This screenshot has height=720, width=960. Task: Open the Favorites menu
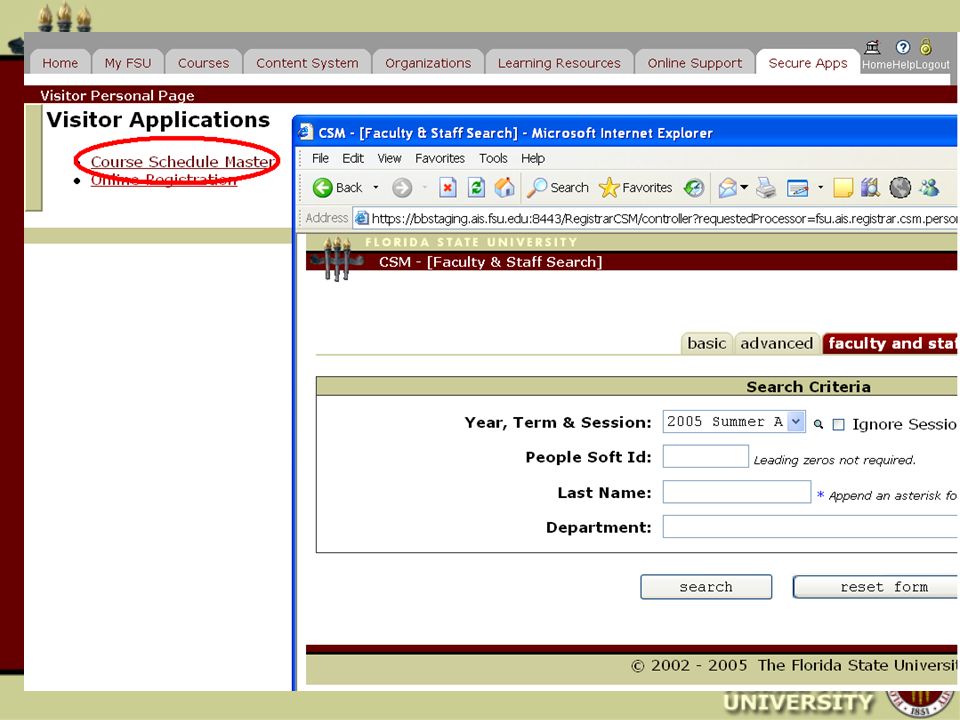click(x=440, y=159)
